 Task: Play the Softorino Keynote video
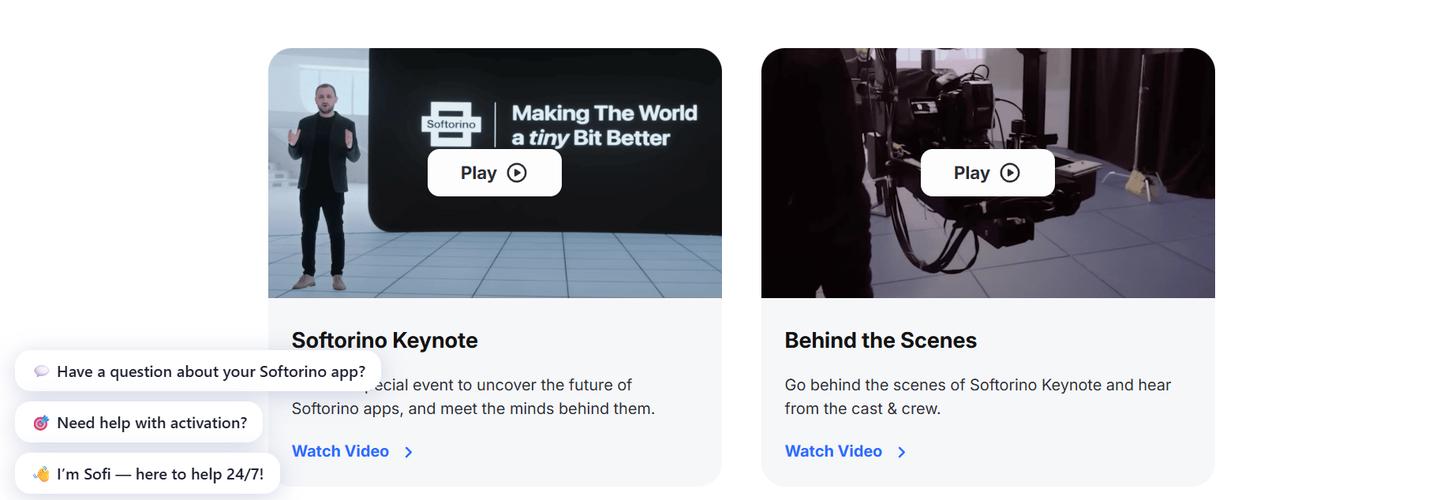click(494, 173)
